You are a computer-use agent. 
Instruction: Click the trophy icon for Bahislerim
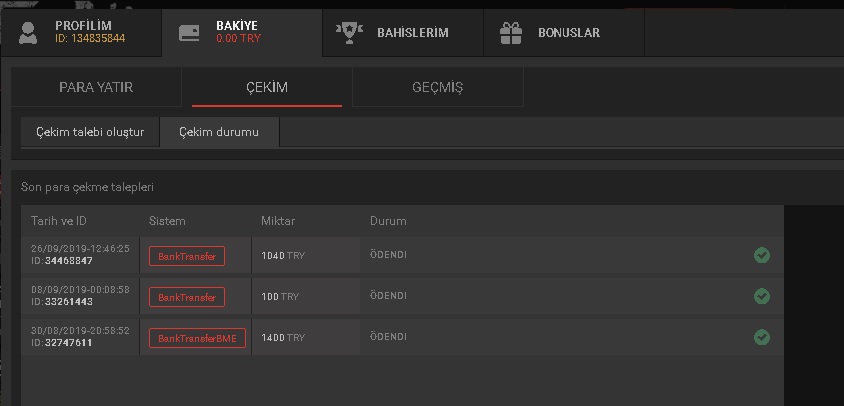349,32
